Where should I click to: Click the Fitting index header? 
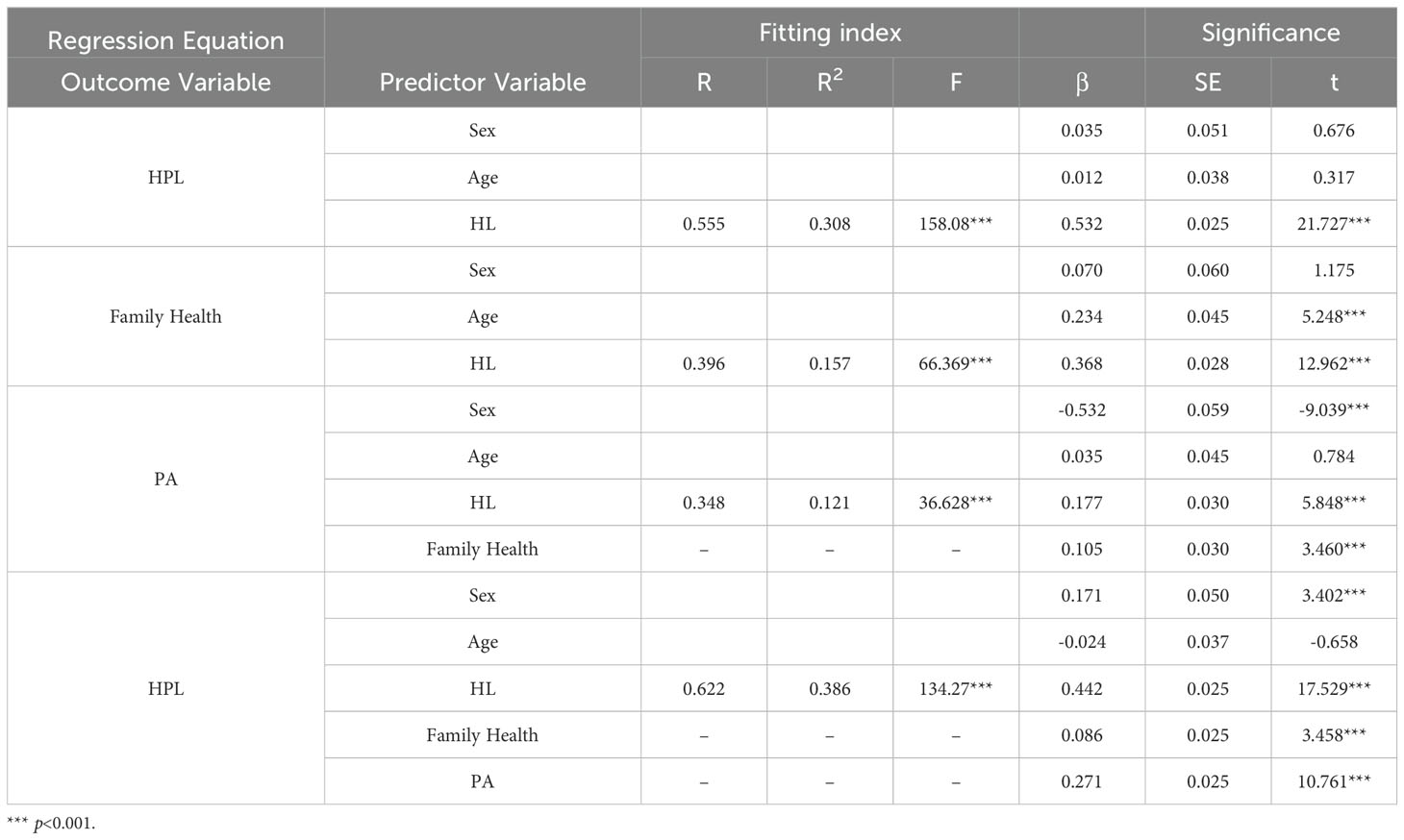[x=830, y=33]
